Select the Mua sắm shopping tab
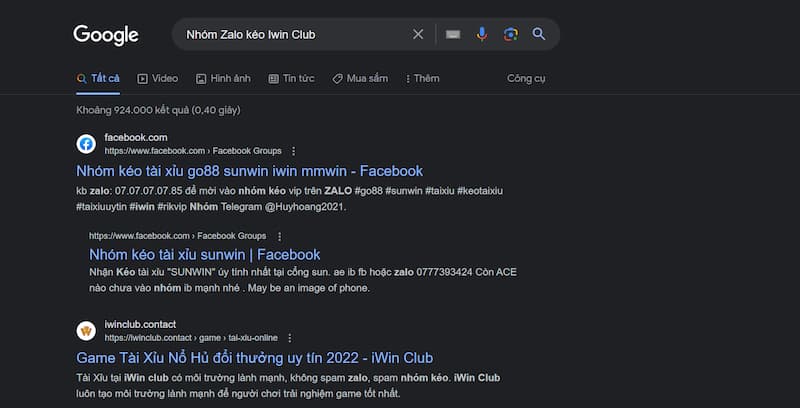Viewport: 800px width, 408px height. (360, 78)
